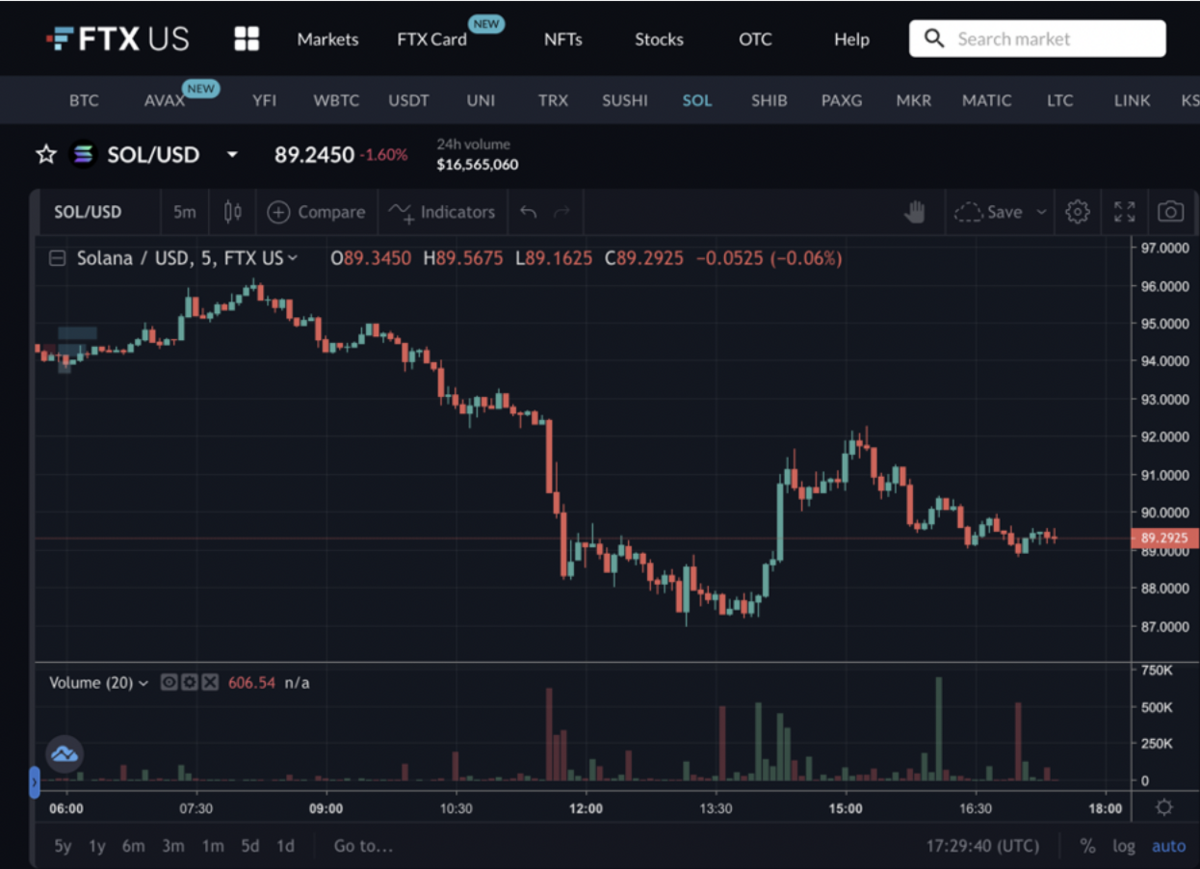
Task: Redo the chart action
Action: point(562,212)
